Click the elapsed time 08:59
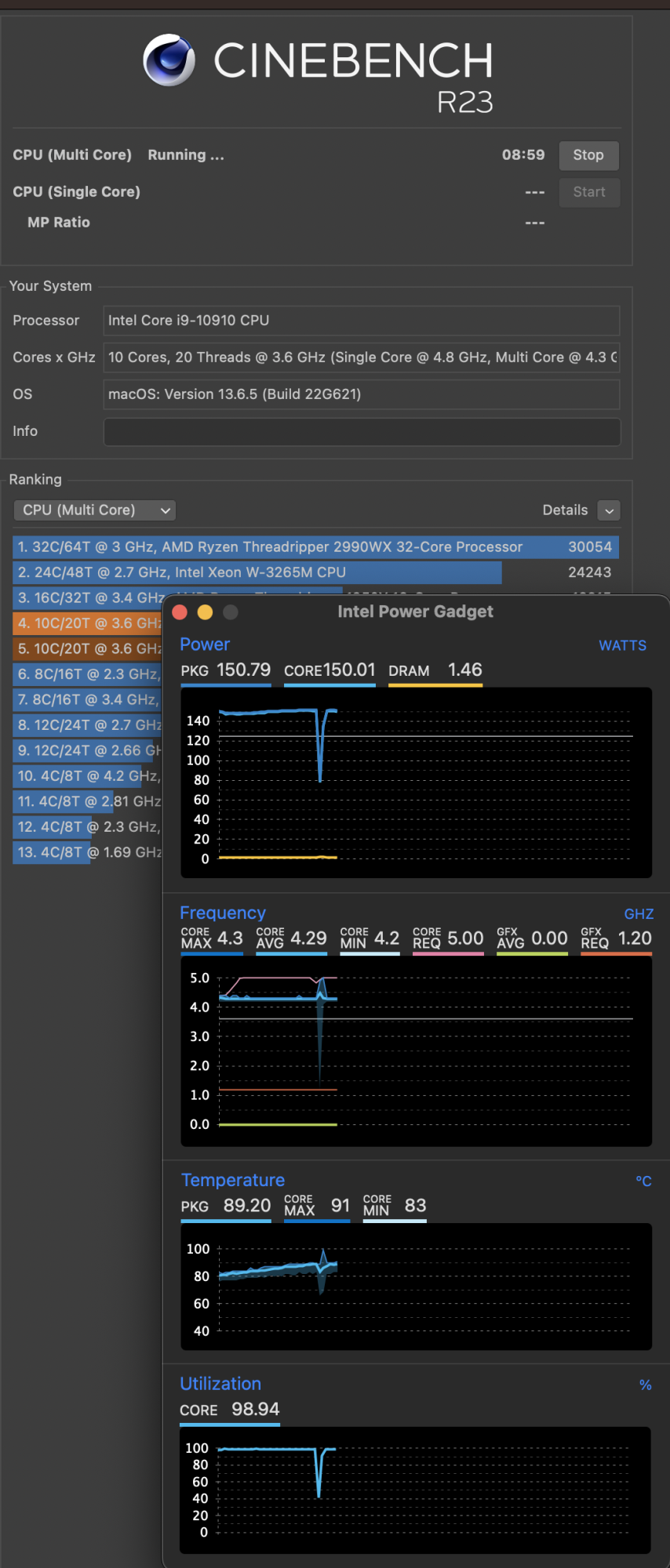Image resolution: width=670 pixels, height=1568 pixels. coord(523,155)
